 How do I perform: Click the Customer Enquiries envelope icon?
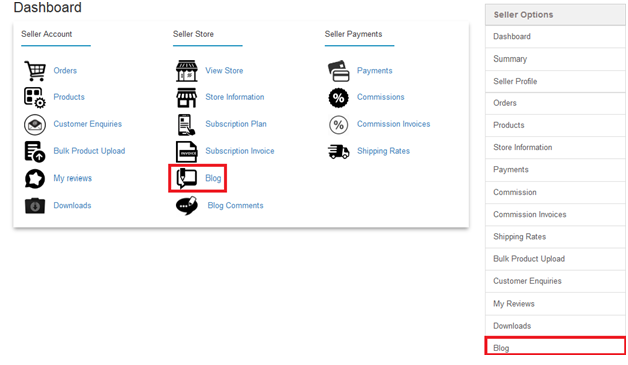35,125
